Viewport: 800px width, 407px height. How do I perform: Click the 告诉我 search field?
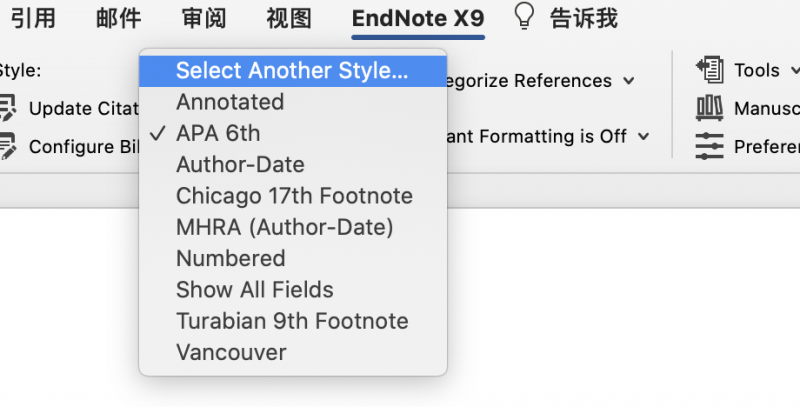584,18
